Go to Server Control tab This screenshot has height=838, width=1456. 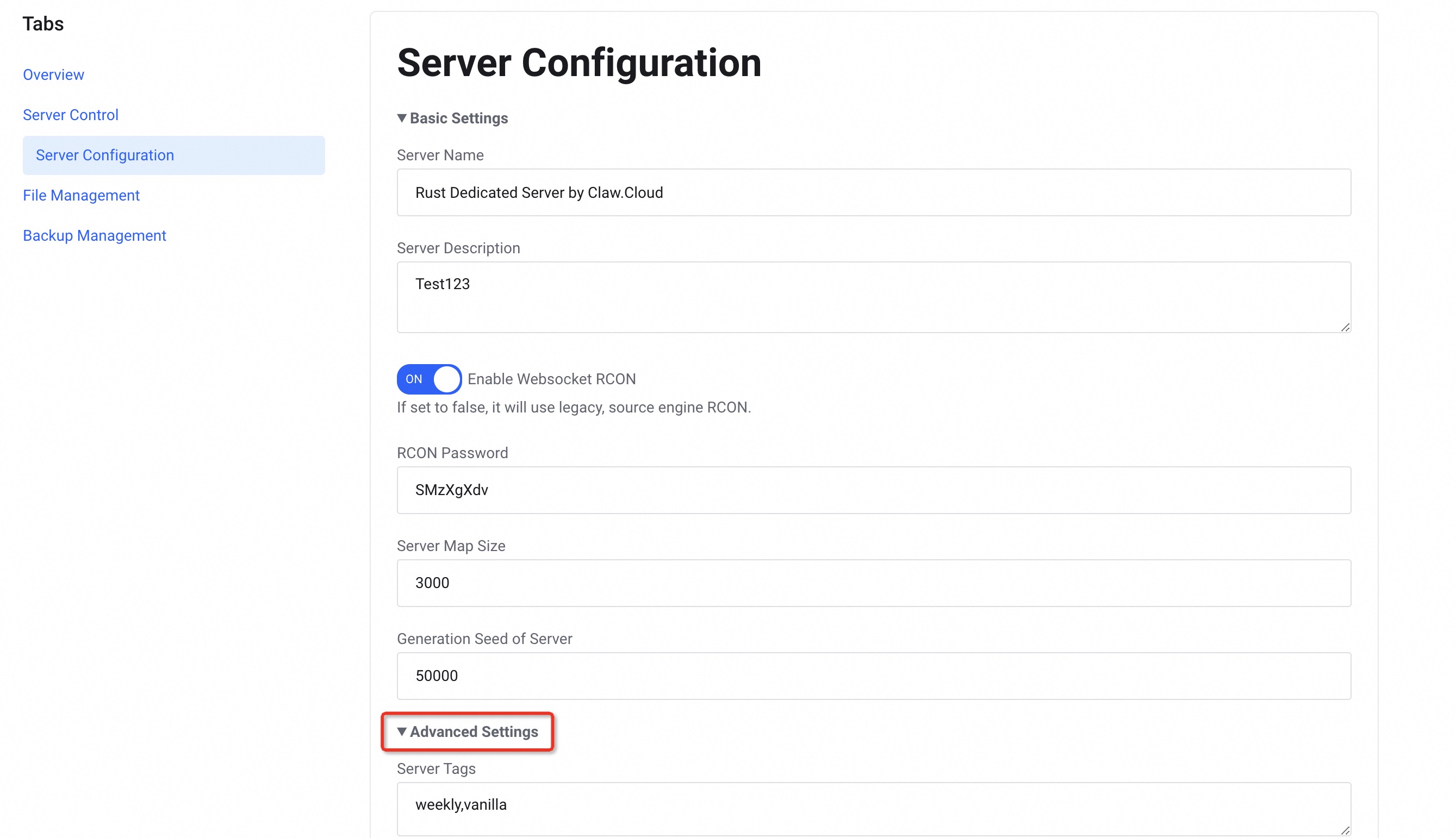(x=70, y=115)
